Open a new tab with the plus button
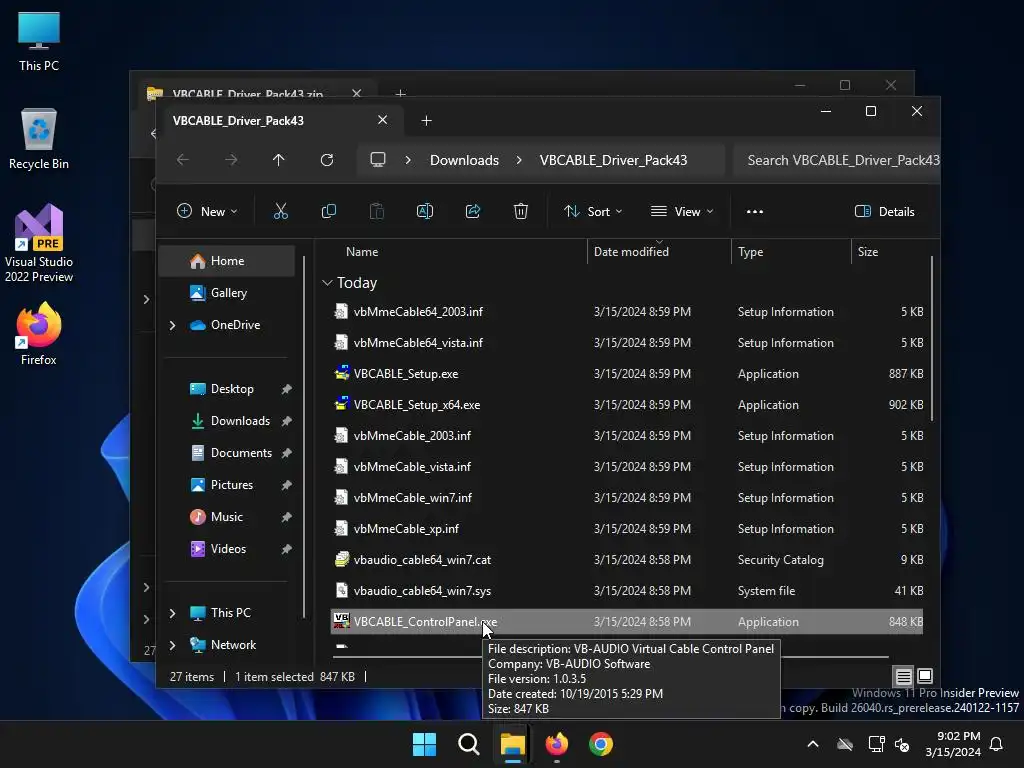The width and height of the screenshot is (1024, 768). click(x=426, y=121)
